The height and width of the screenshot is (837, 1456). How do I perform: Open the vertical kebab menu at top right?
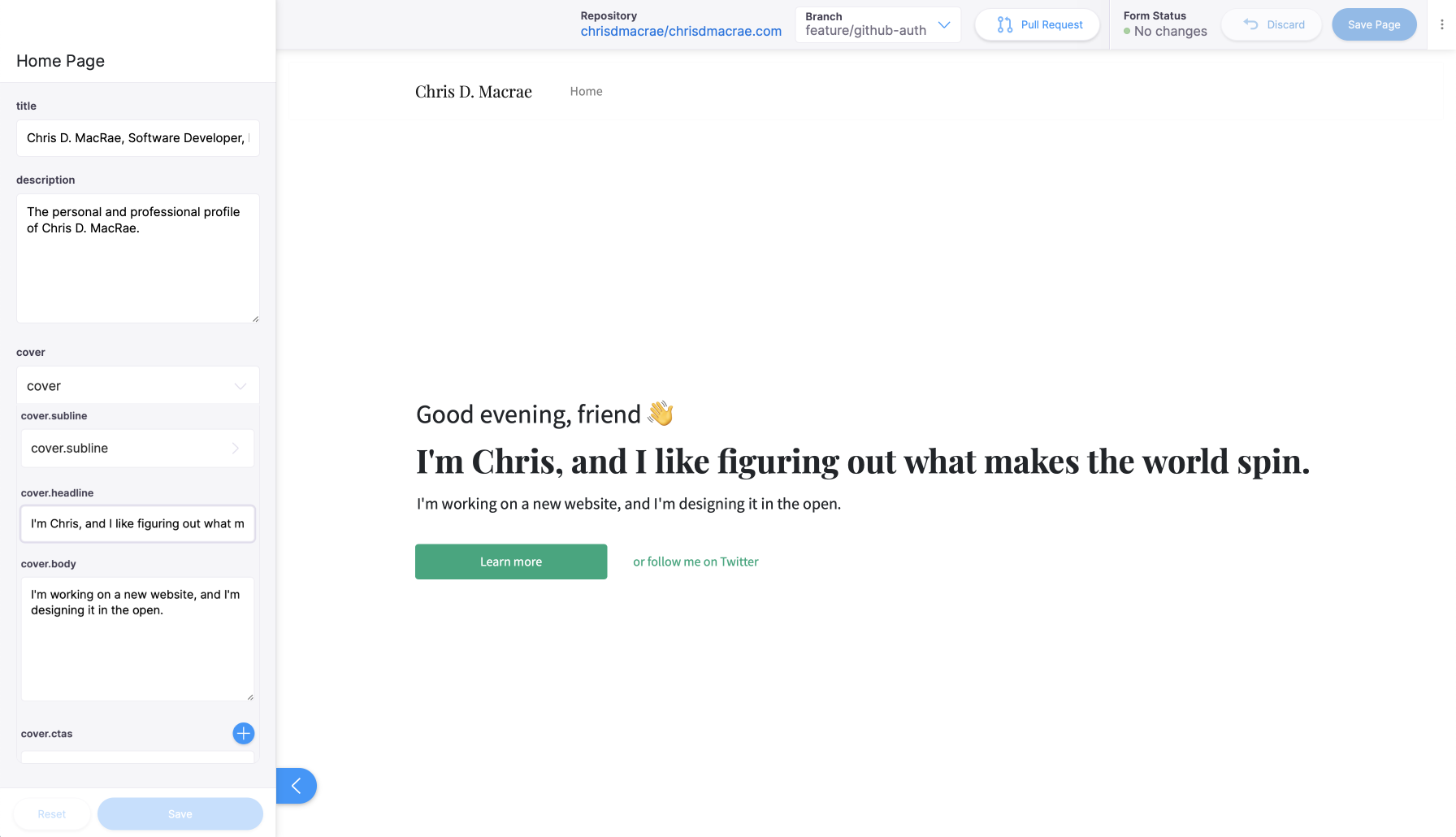[x=1441, y=24]
